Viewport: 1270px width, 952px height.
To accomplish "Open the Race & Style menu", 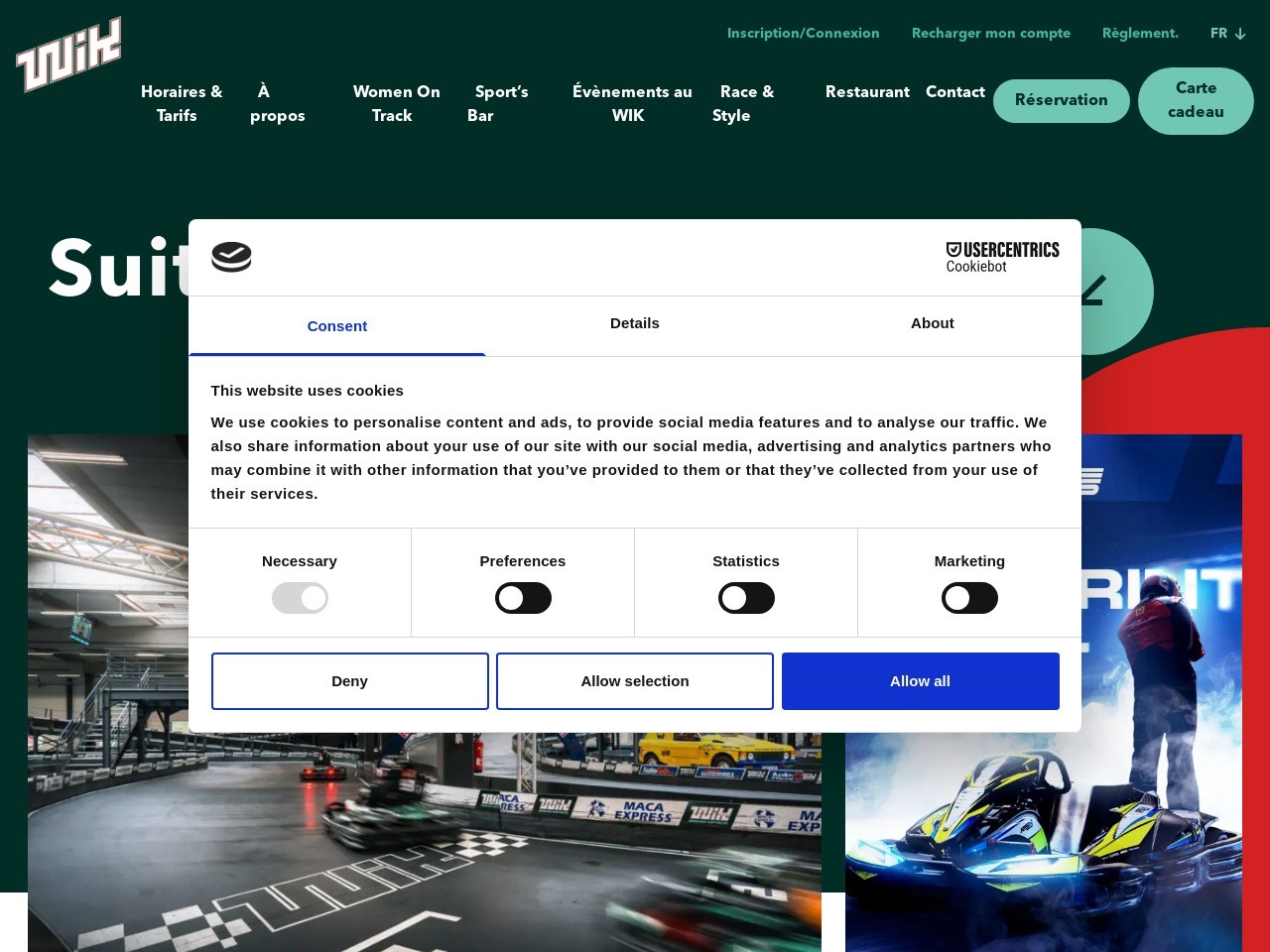I will 742,103.
